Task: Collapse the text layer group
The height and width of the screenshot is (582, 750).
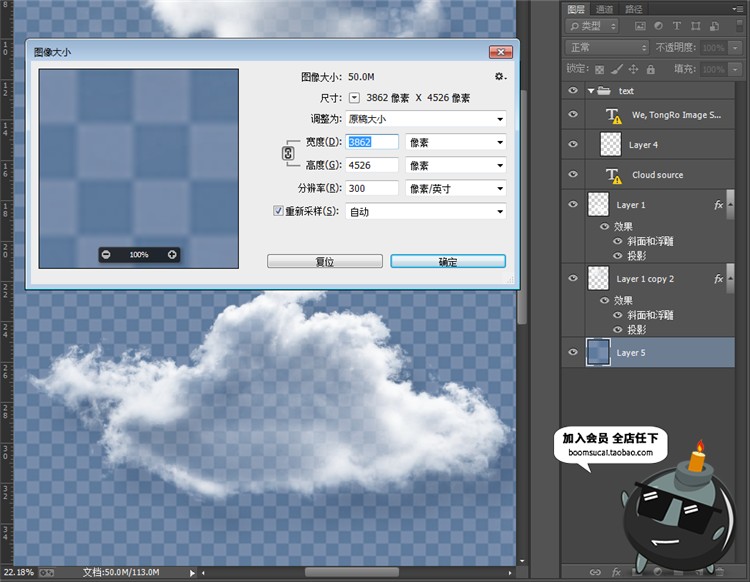Action: coord(591,90)
